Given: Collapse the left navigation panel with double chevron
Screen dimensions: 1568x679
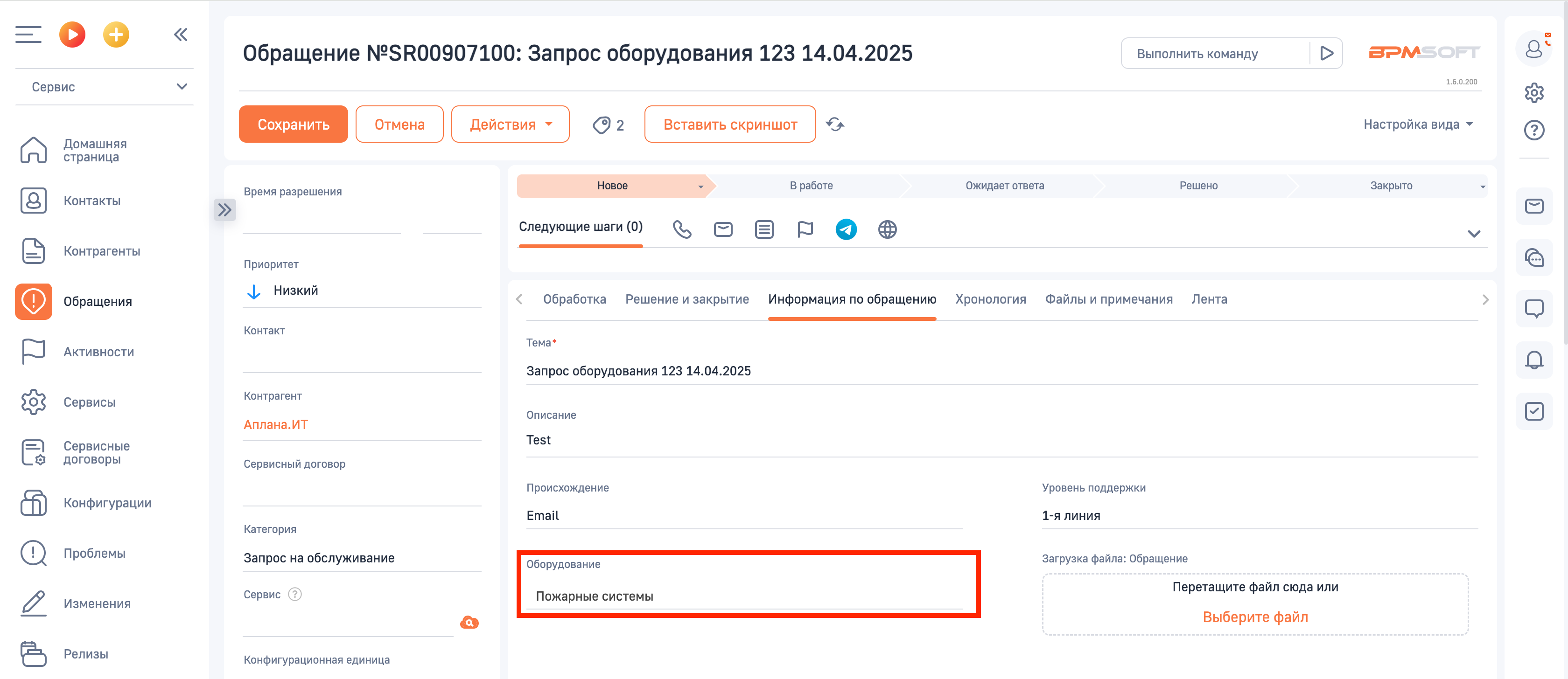Looking at the screenshot, I should click(x=180, y=35).
